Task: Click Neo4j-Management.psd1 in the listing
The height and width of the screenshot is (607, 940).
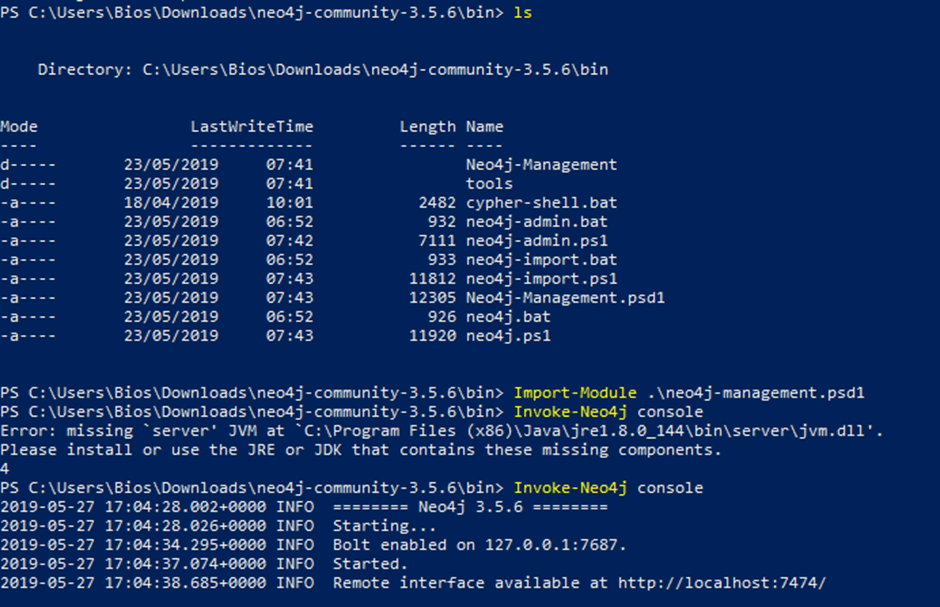Action: pos(565,298)
